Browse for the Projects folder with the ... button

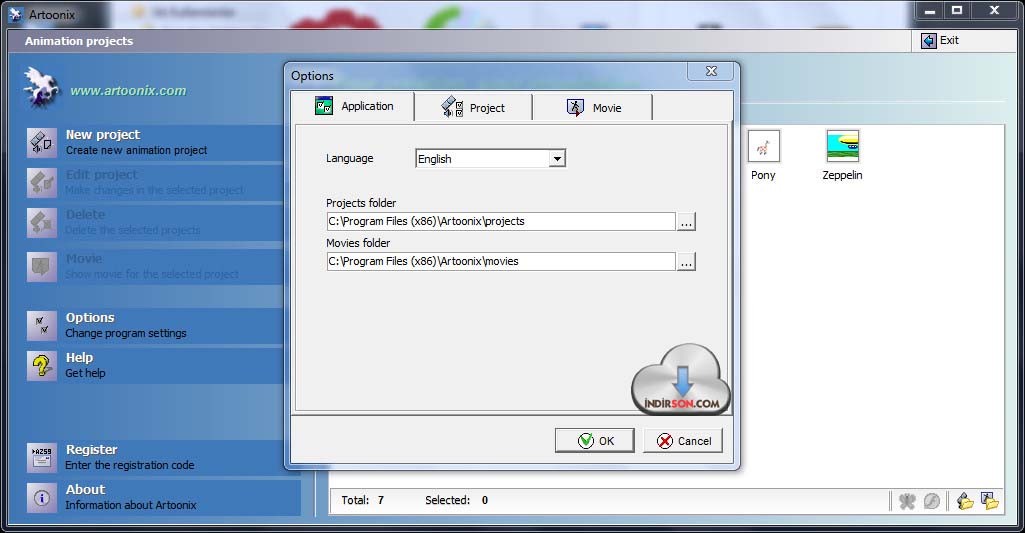coord(686,222)
